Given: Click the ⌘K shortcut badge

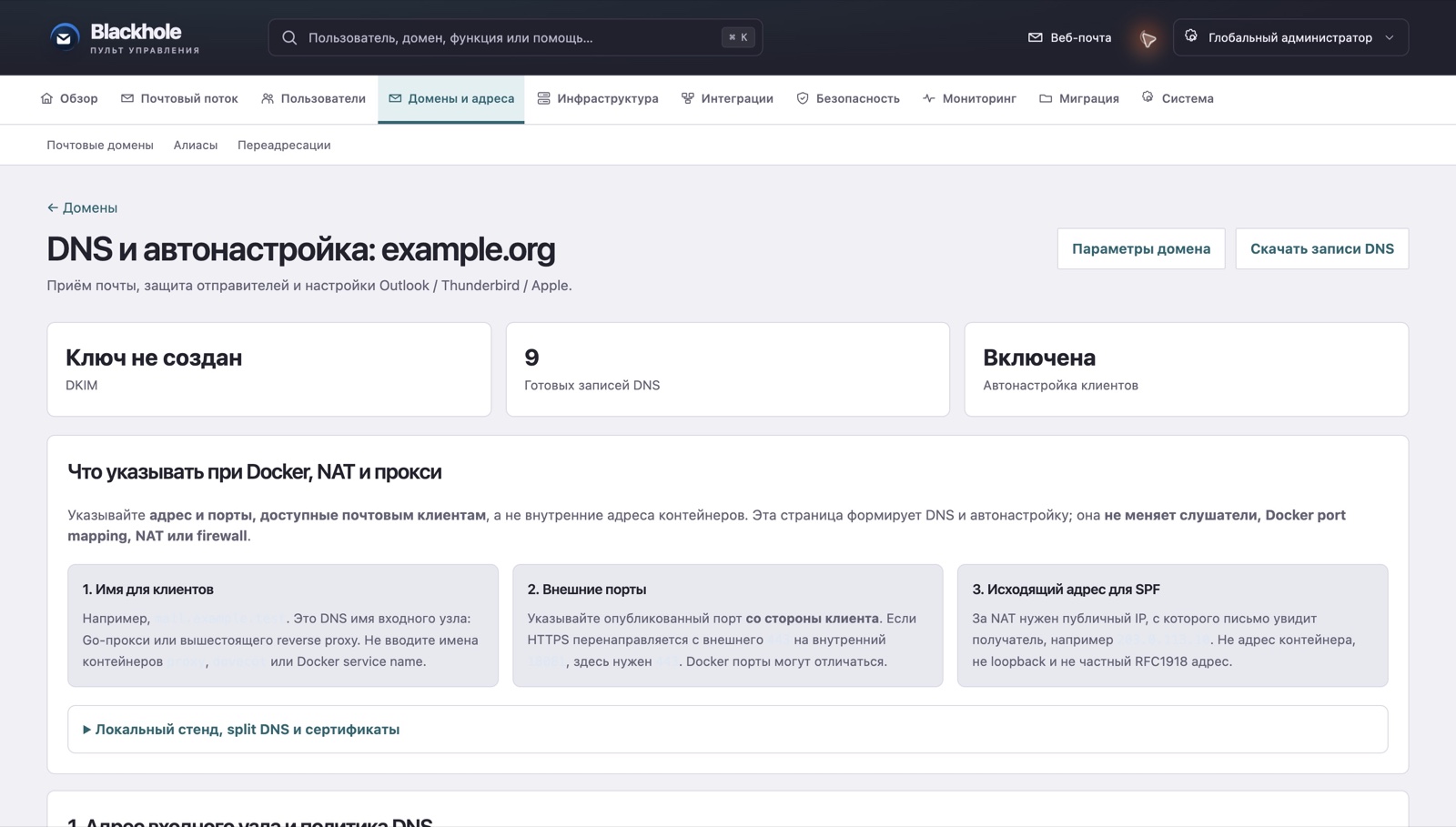Looking at the screenshot, I should click(738, 37).
